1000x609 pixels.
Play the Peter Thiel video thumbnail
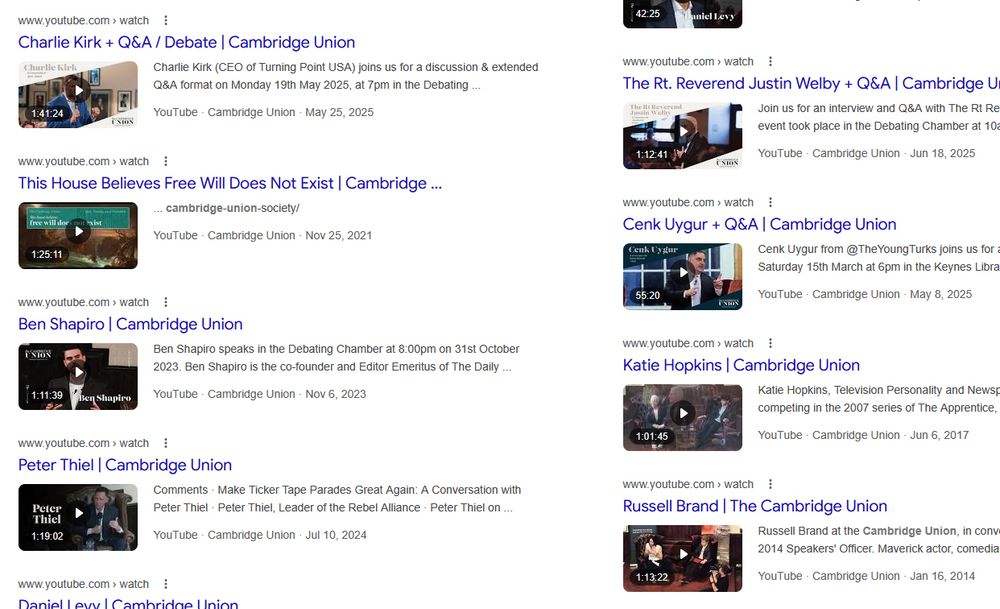click(78, 517)
